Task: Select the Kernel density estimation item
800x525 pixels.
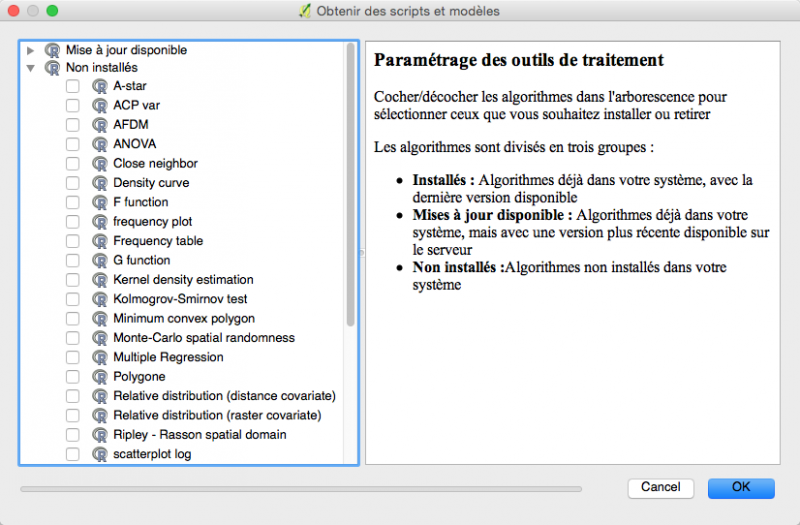Action: (x=183, y=280)
